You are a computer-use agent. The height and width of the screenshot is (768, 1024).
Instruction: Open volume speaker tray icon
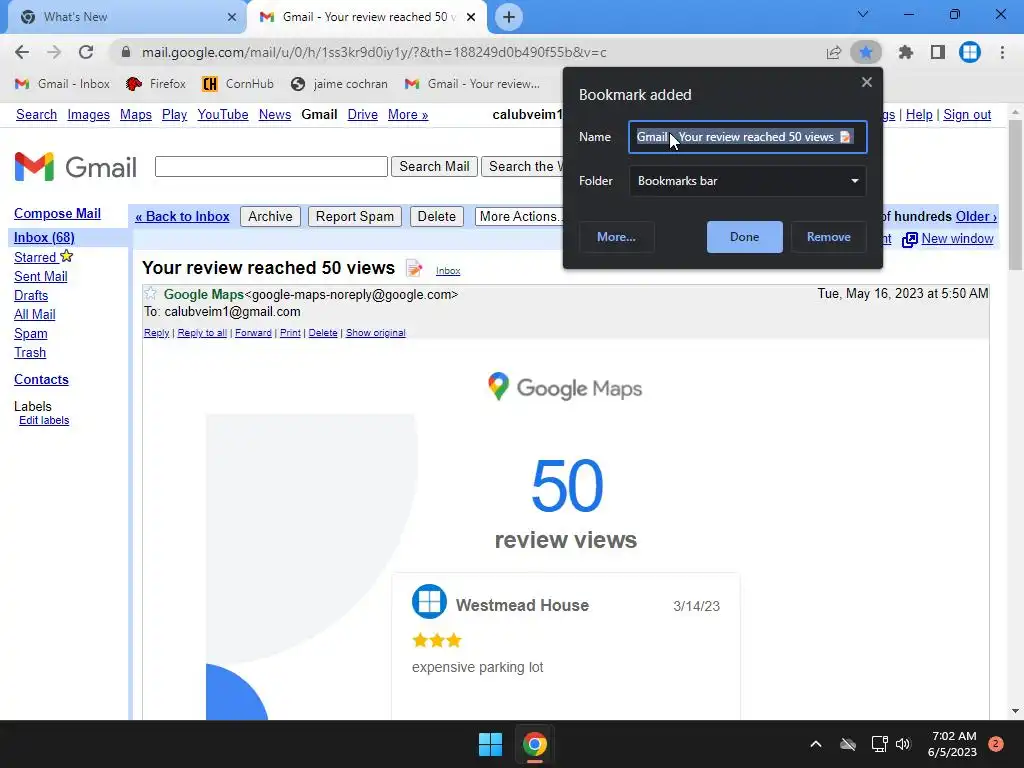(903, 744)
